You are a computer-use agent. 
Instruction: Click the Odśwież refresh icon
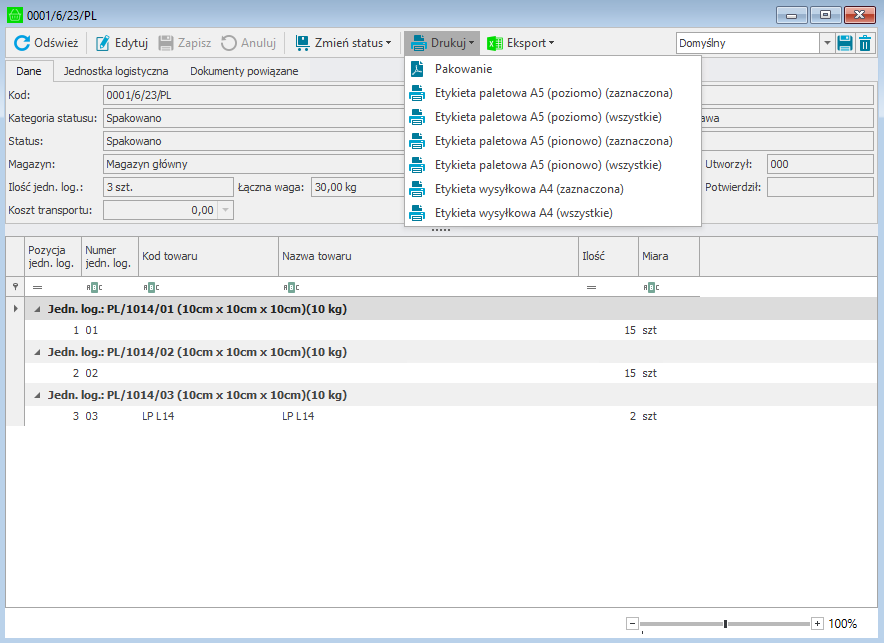point(22,43)
